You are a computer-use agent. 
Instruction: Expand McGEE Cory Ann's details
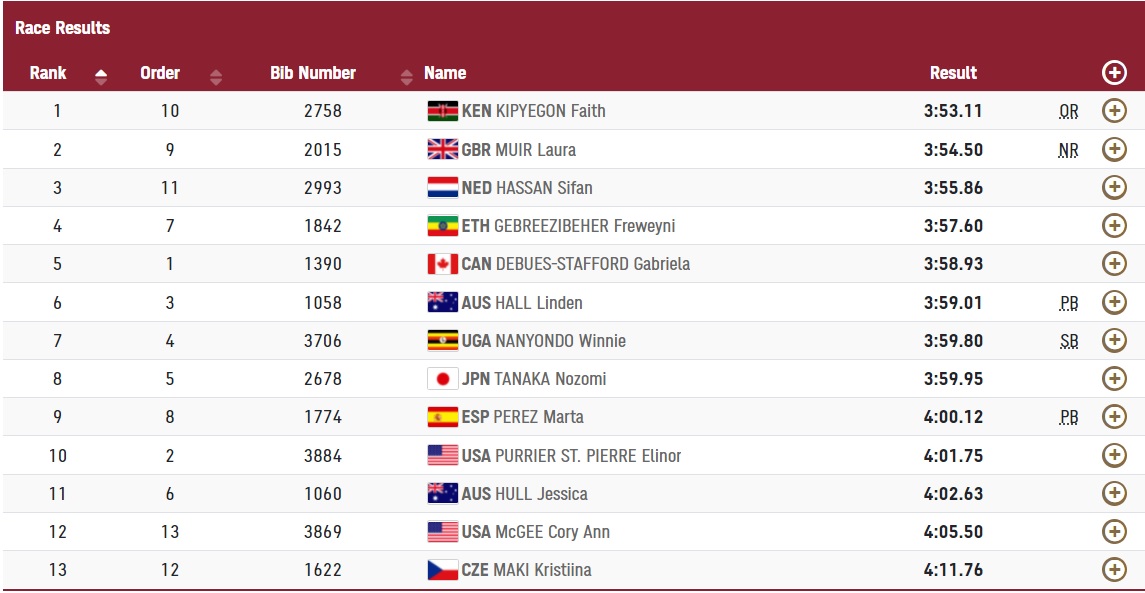[1114, 532]
